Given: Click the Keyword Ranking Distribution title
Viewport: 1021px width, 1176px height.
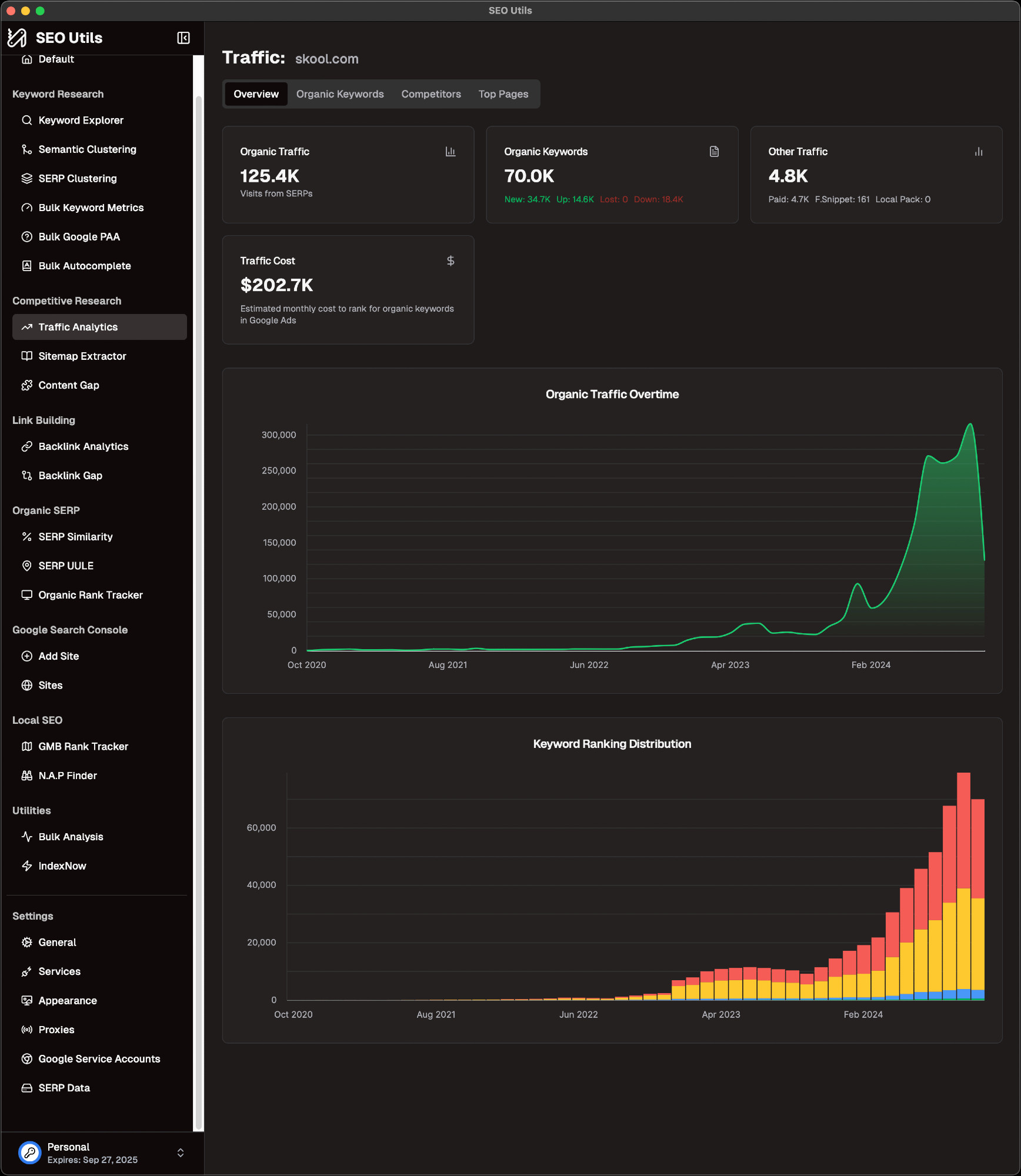Looking at the screenshot, I should pyautogui.click(x=612, y=744).
